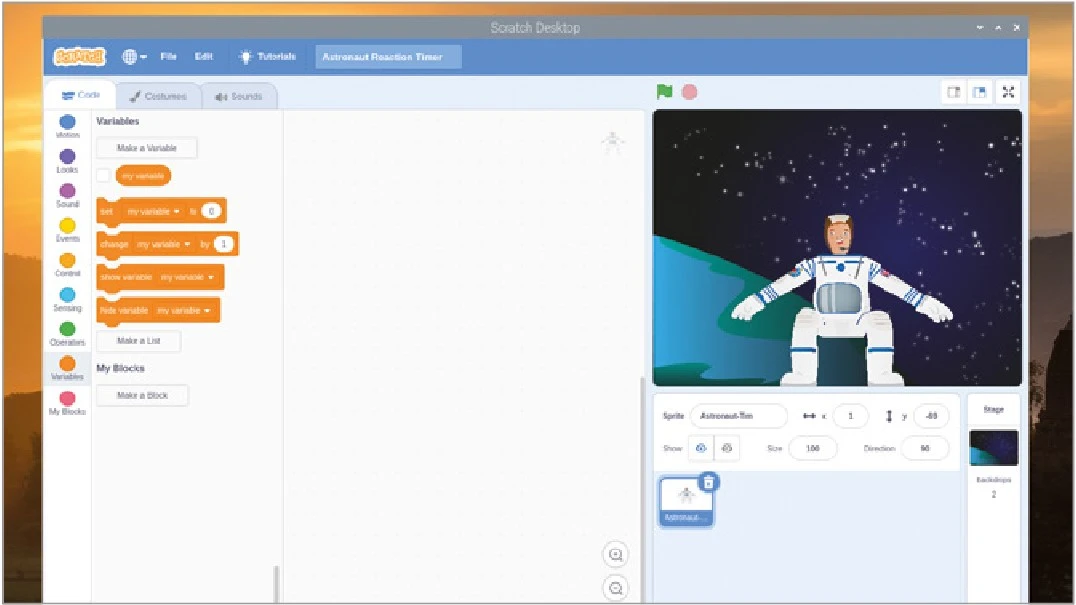Select the Control blocks category
1076x605 pixels.
pyautogui.click(x=67, y=262)
